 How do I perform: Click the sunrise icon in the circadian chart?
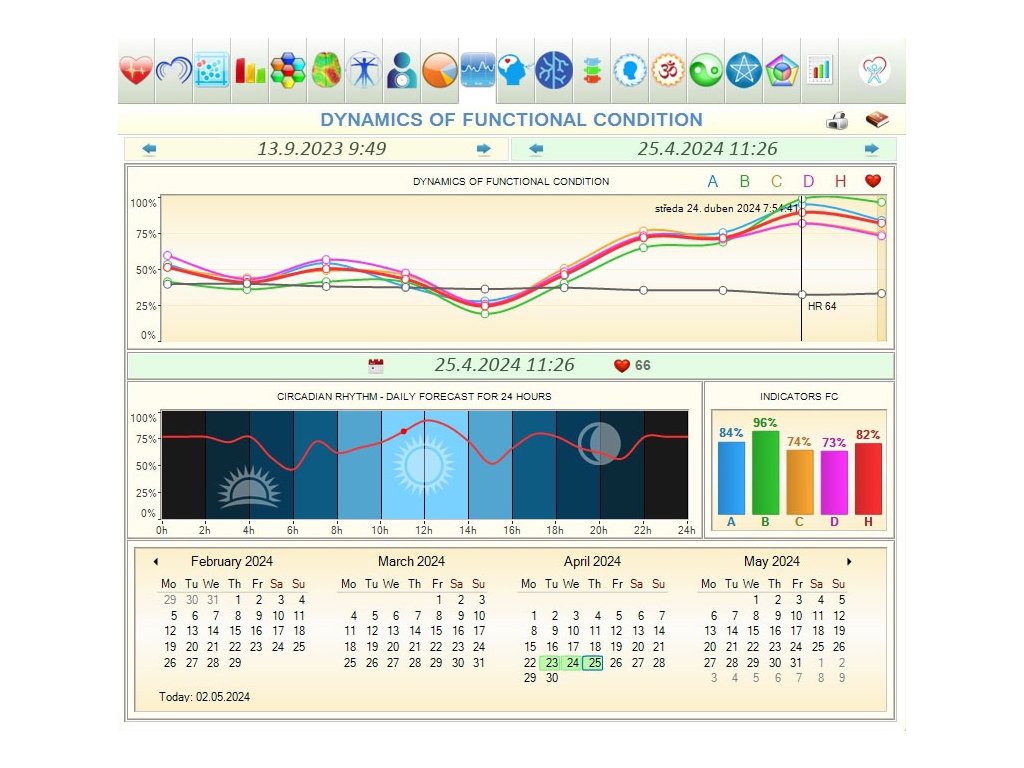[249, 487]
